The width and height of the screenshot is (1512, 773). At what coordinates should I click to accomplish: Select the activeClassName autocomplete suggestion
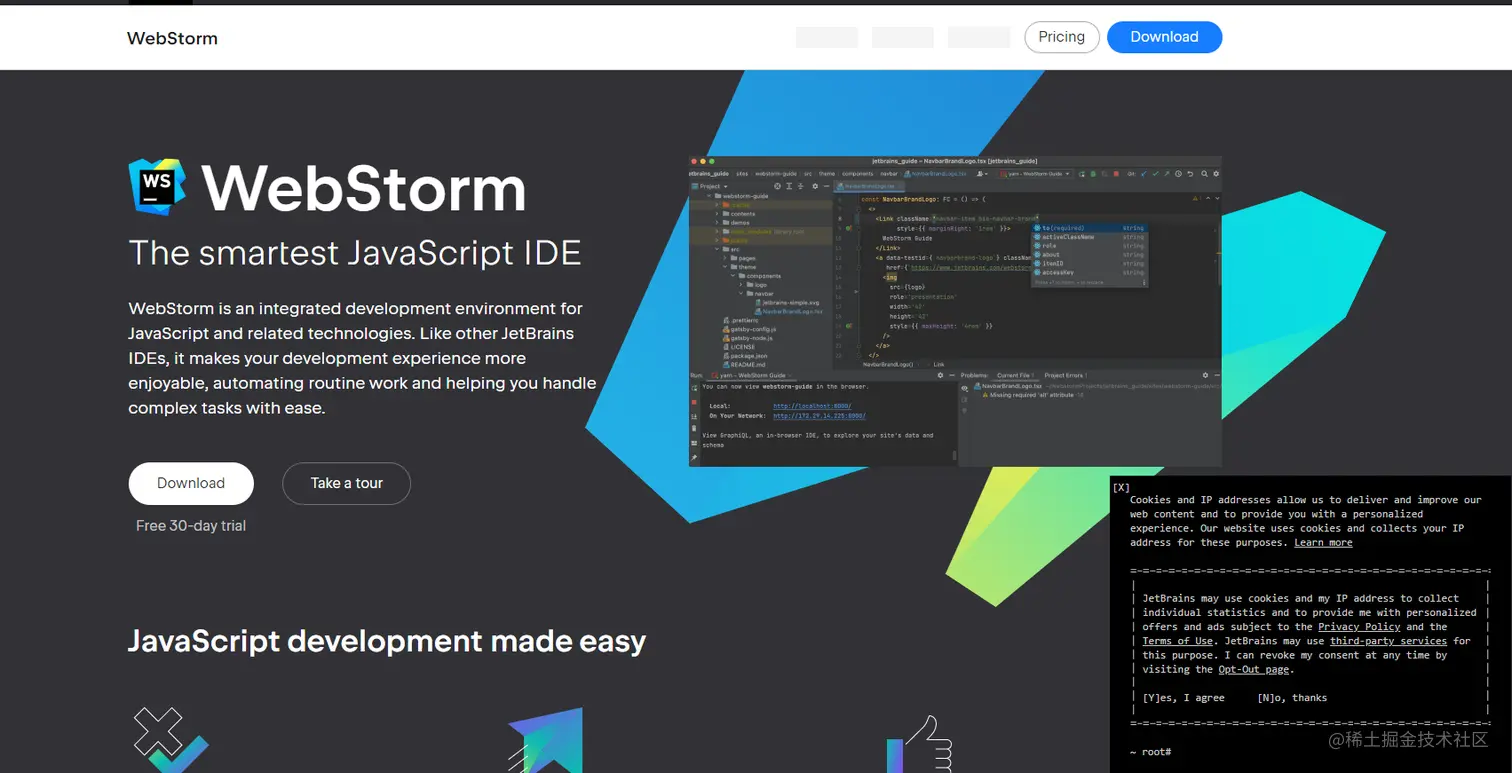[1089, 237]
